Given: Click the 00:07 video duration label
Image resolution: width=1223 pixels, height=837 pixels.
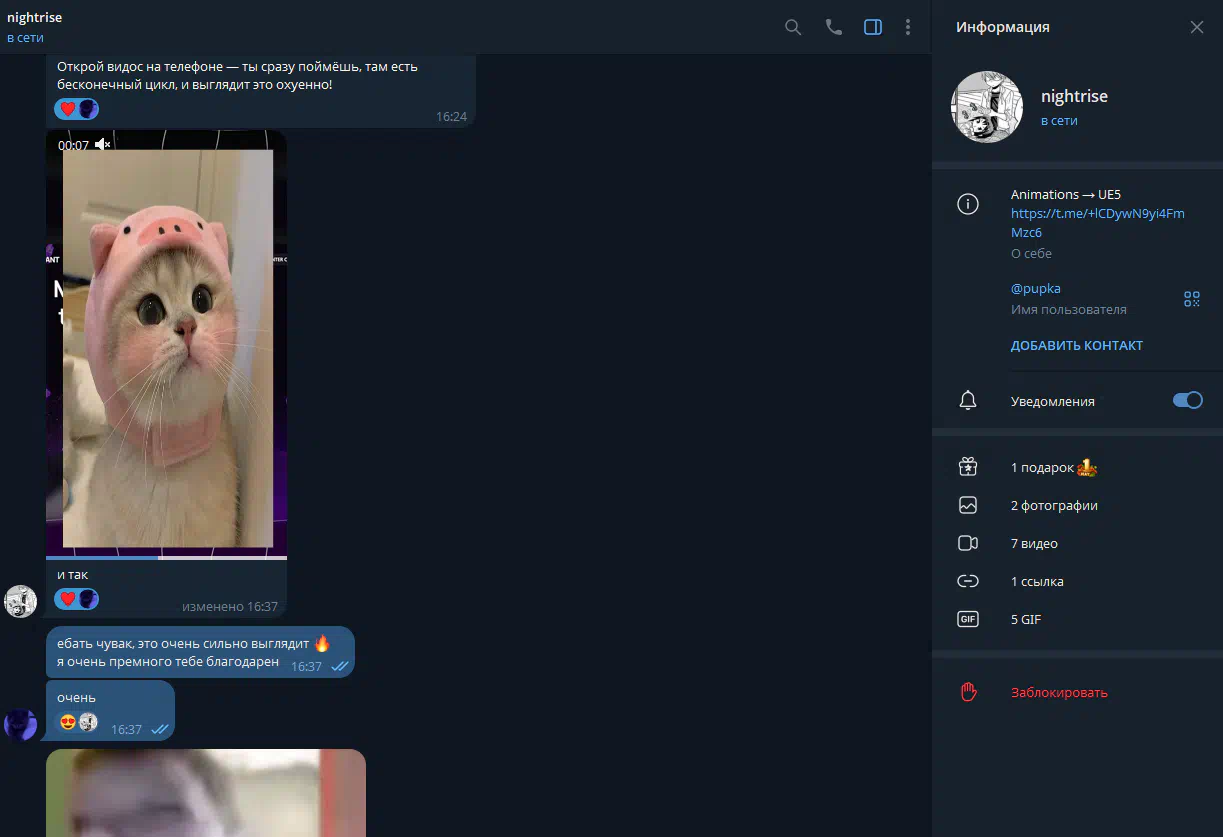Looking at the screenshot, I should 74,145.
